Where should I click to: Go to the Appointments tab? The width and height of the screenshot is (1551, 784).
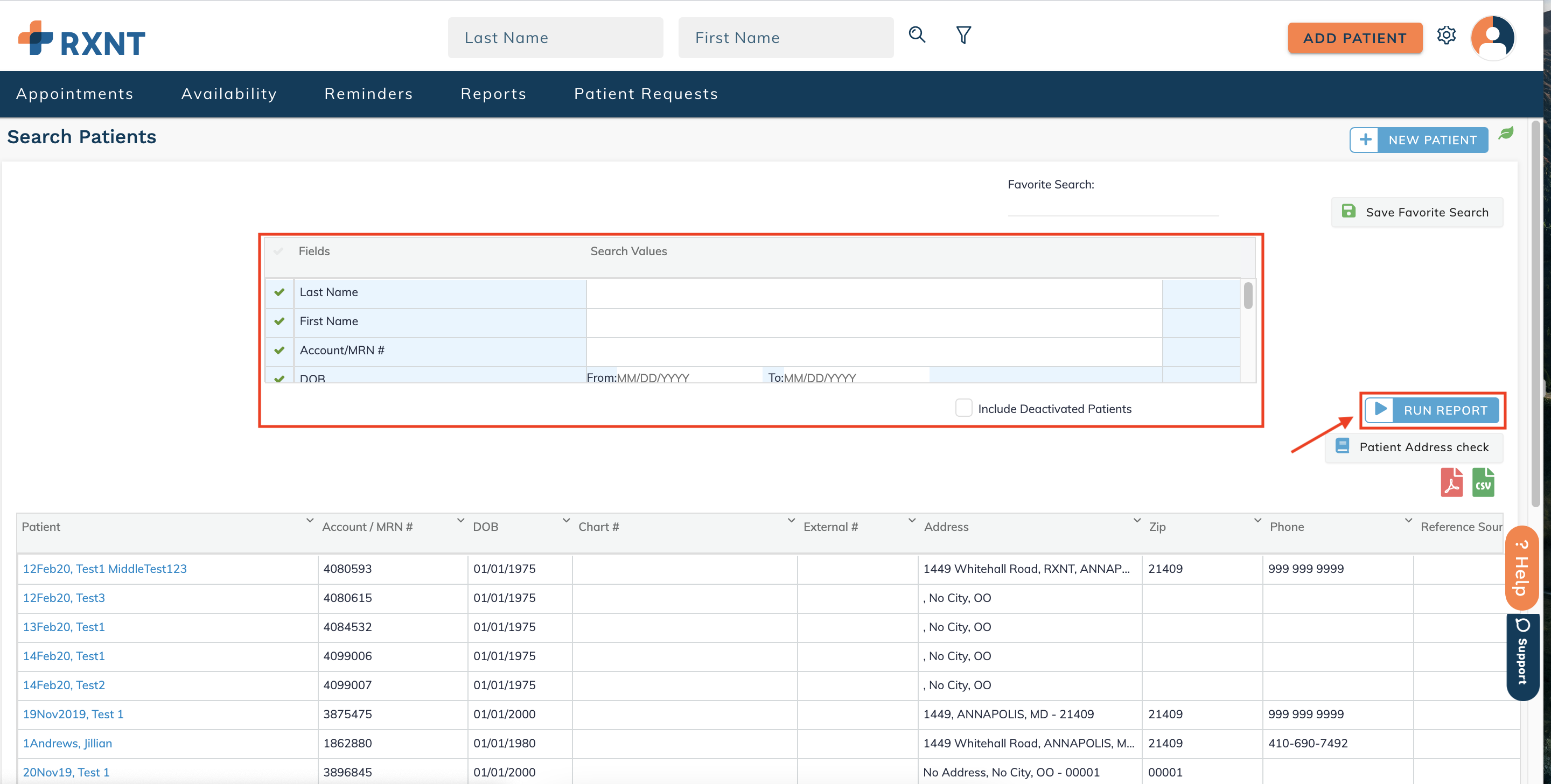click(75, 94)
